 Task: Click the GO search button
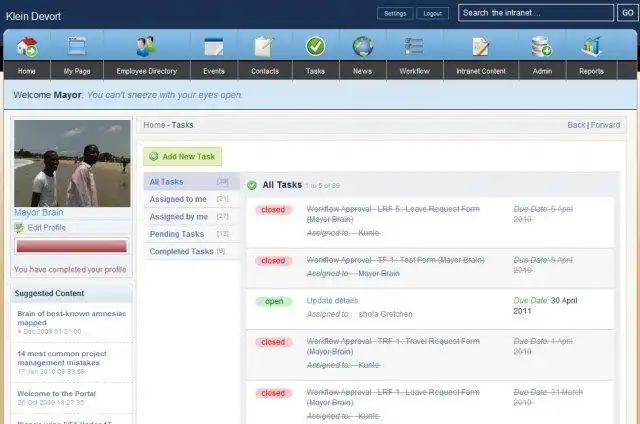coord(627,13)
